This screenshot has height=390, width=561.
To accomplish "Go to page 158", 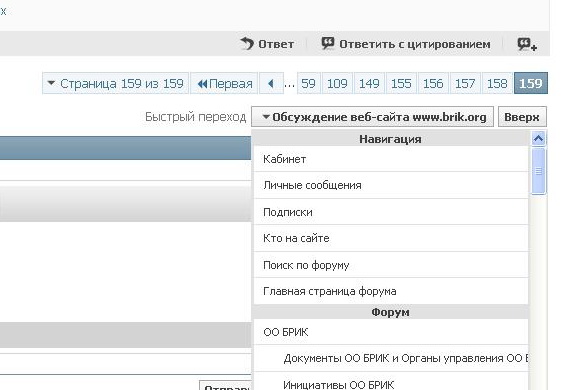I will pyautogui.click(x=497, y=84).
